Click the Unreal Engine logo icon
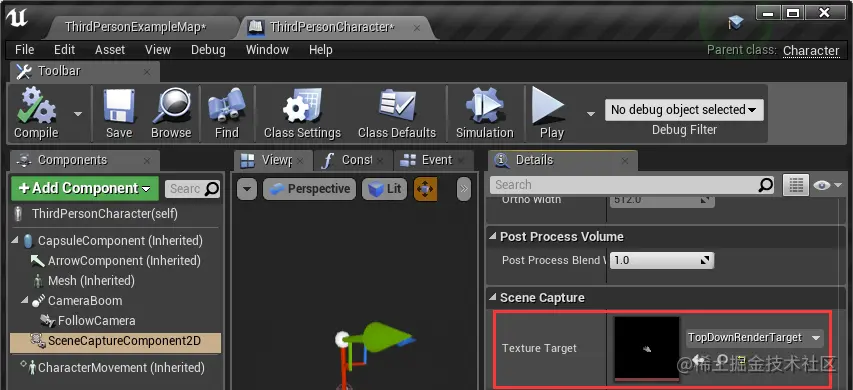This screenshot has height=390, width=853. point(17,18)
